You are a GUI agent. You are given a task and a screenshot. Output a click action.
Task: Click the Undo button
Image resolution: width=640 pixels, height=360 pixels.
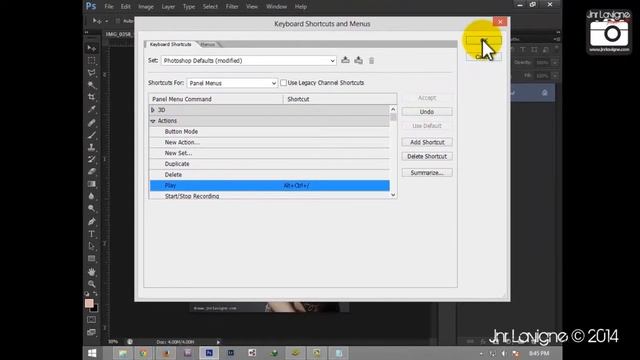pyautogui.click(x=427, y=112)
